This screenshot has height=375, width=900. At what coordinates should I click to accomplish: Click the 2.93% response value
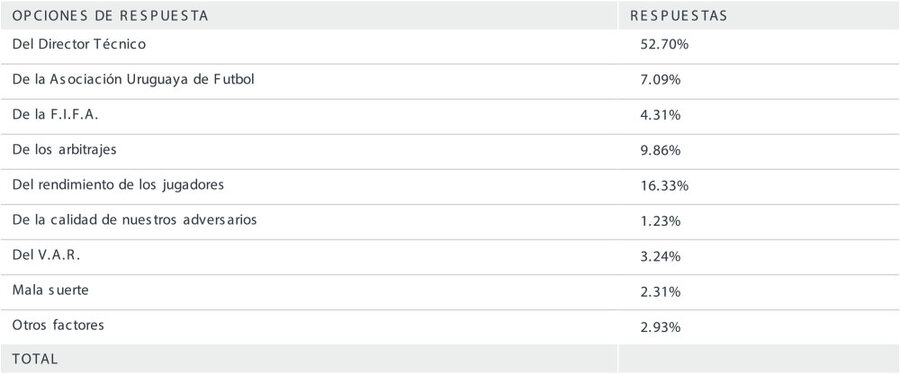click(661, 327)
